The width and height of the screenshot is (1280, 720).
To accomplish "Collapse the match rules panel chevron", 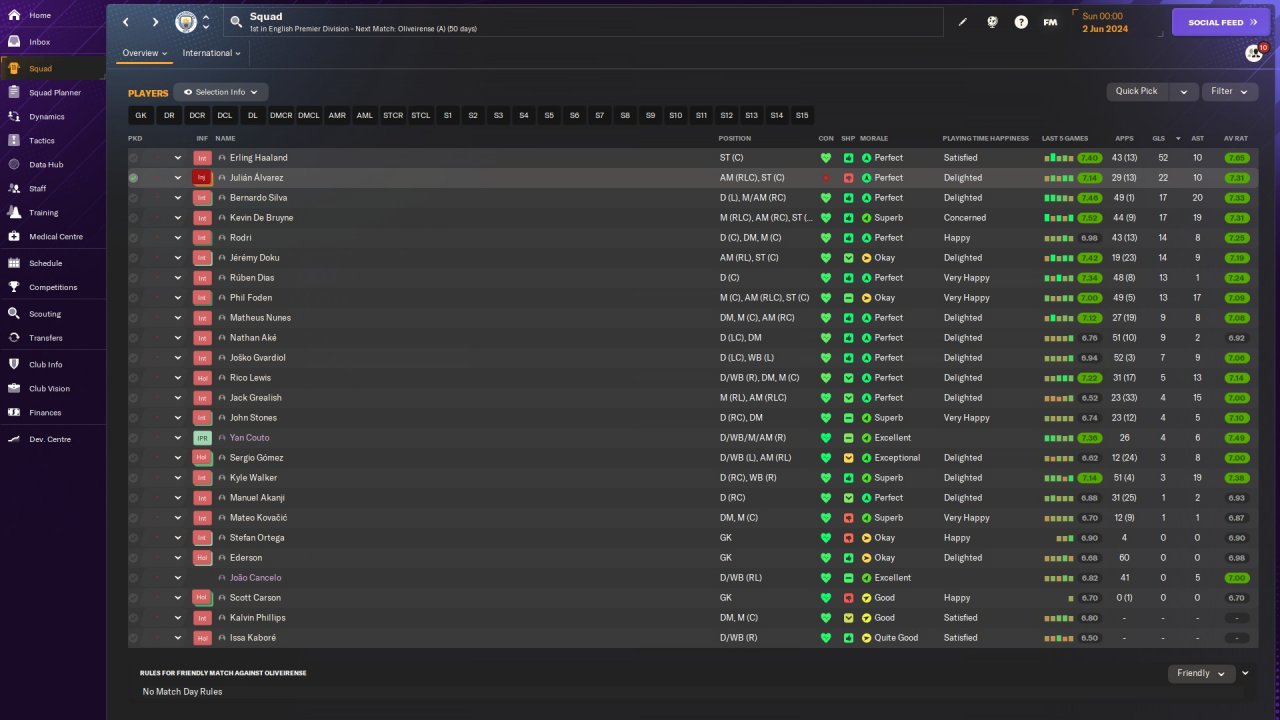I will point(1245,673).
